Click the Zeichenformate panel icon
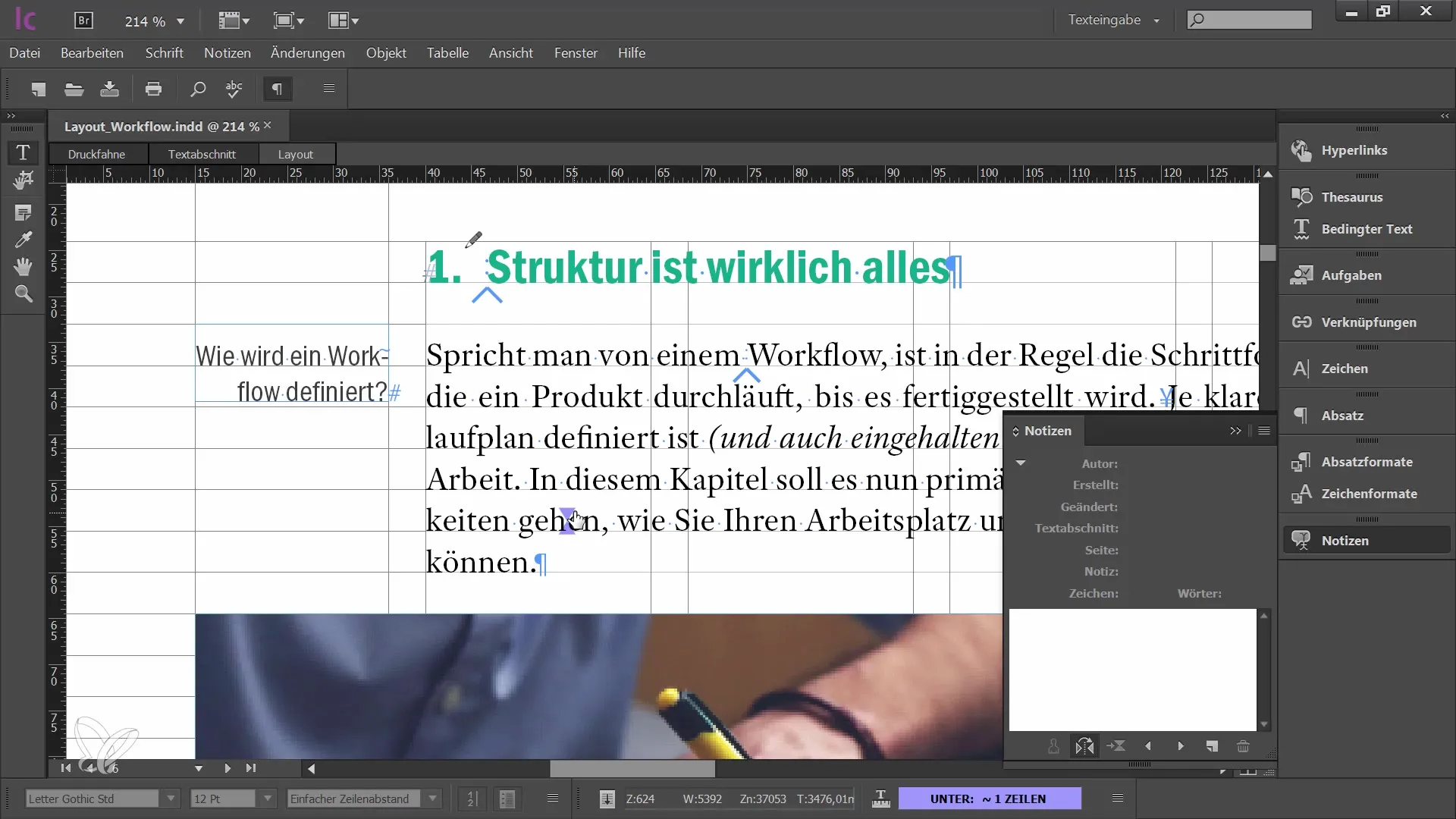The height and width of the screenshot is (819, 1456). click(1301, 494)
